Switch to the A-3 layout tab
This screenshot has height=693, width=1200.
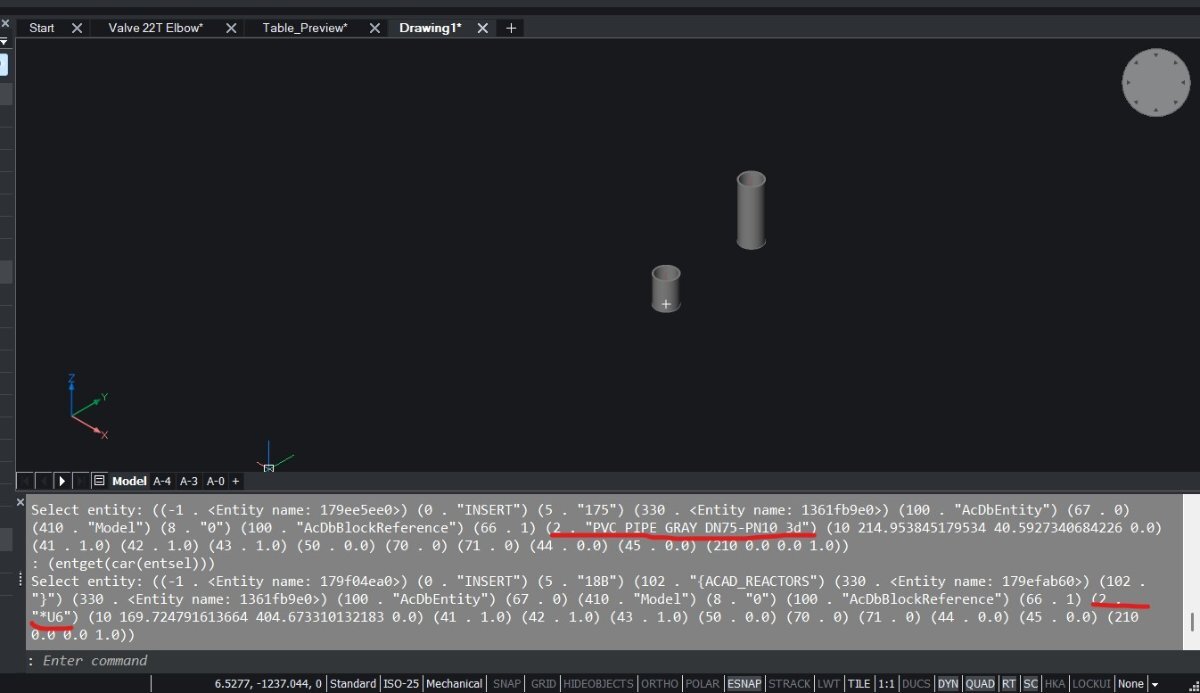click(x=188, y=481)
